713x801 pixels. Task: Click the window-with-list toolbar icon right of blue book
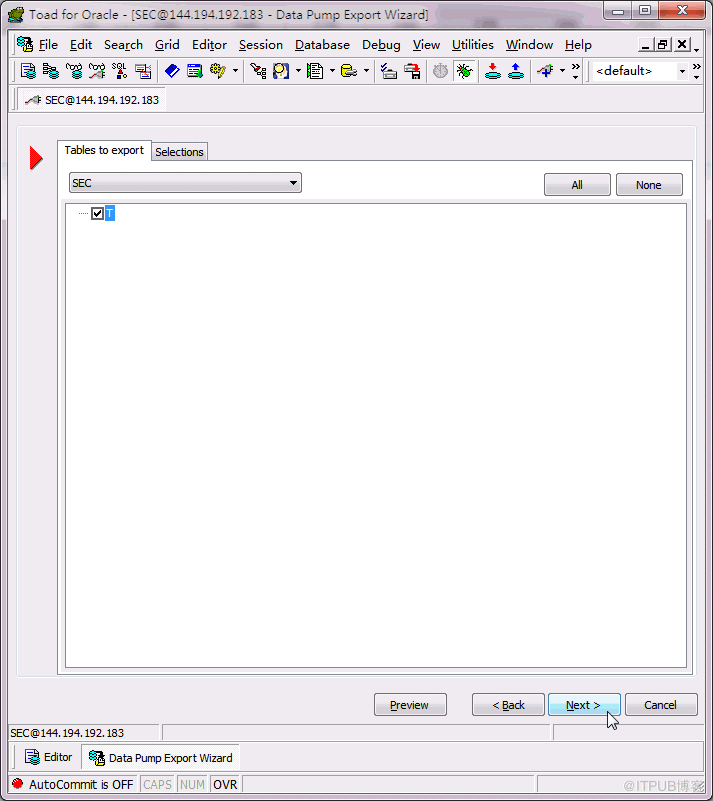195,71
